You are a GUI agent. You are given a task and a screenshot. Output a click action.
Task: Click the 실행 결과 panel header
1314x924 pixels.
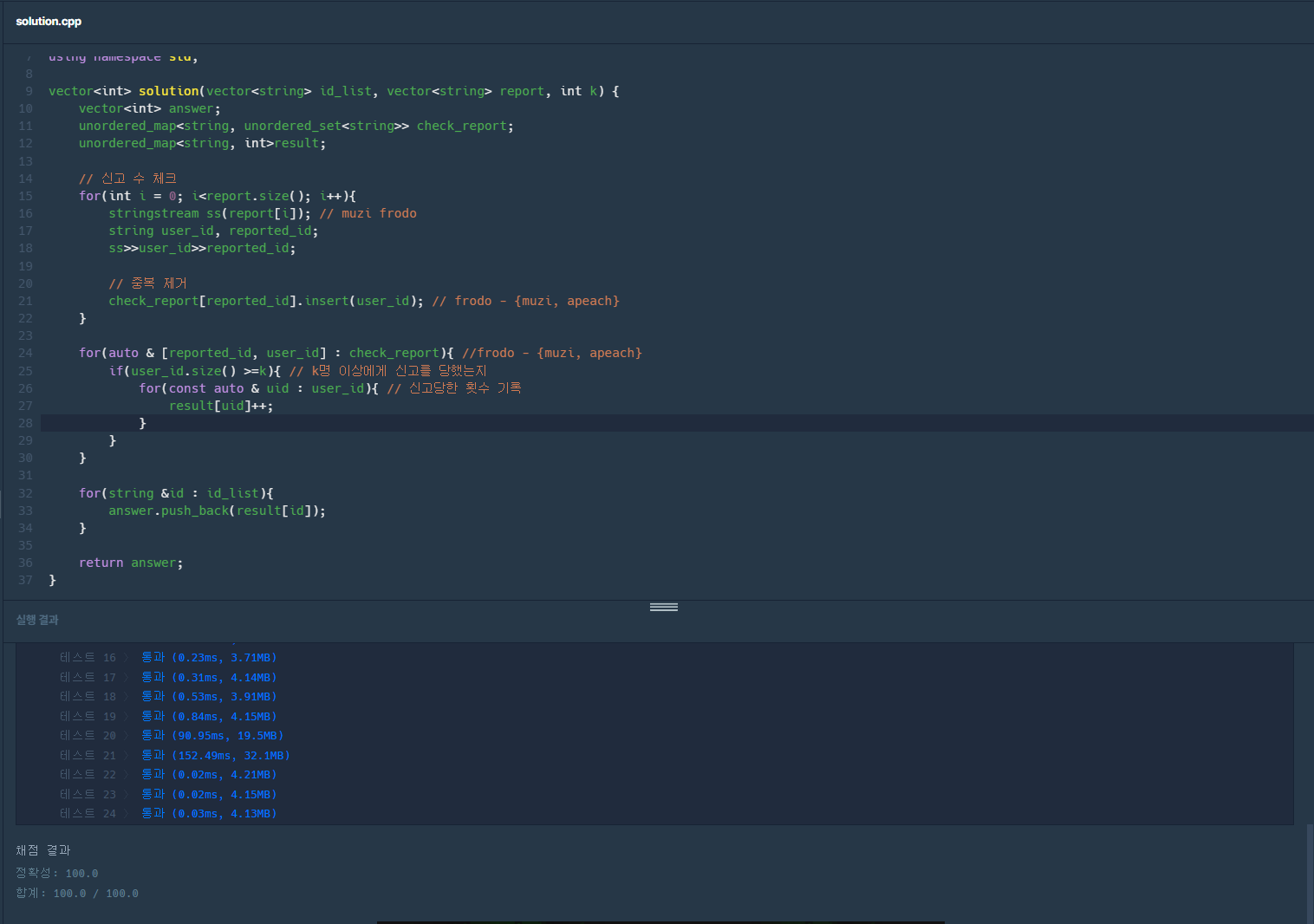pyautogui.click(x=37, y=620)
